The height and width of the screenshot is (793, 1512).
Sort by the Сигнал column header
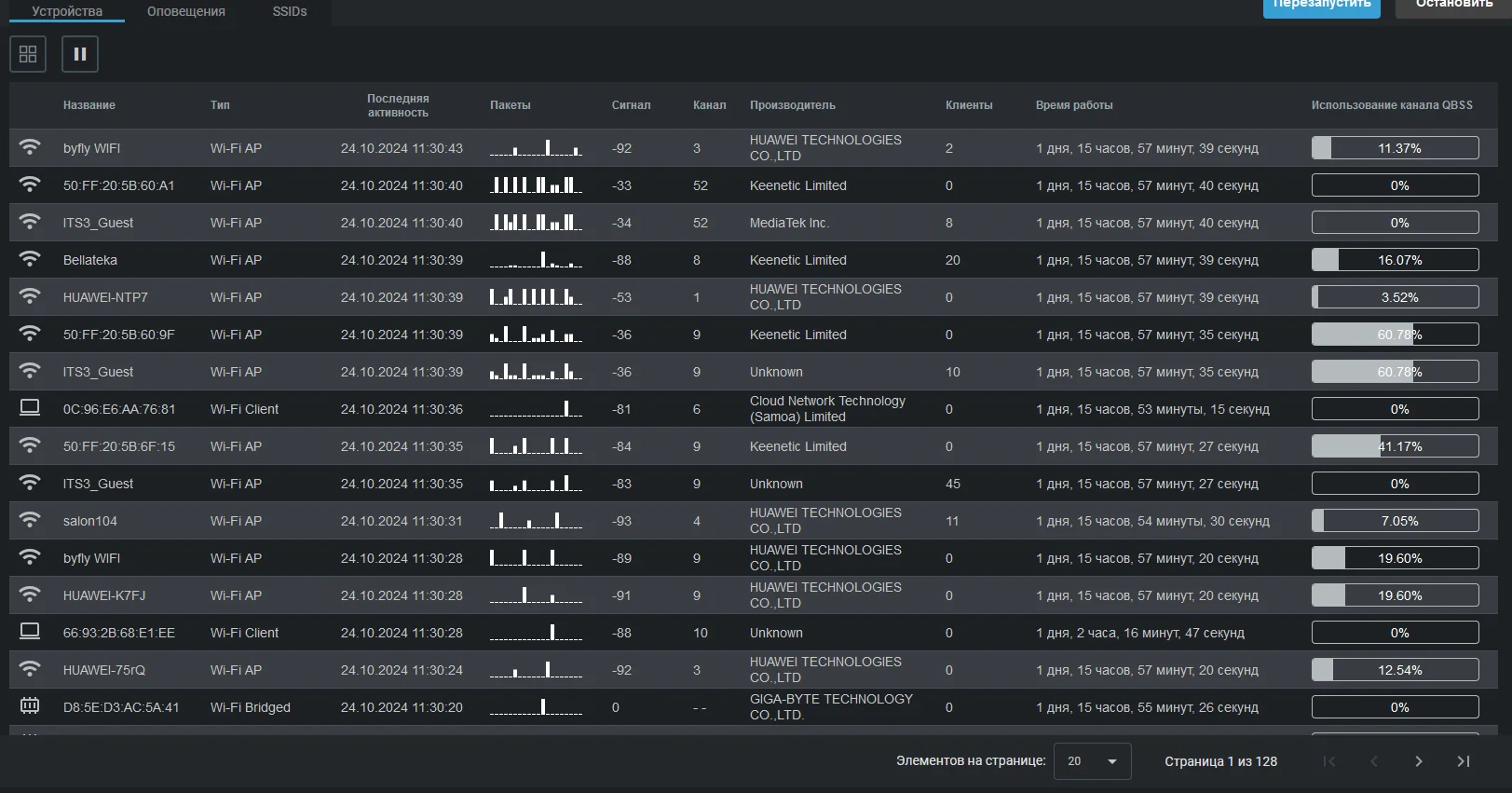(631, 105)
